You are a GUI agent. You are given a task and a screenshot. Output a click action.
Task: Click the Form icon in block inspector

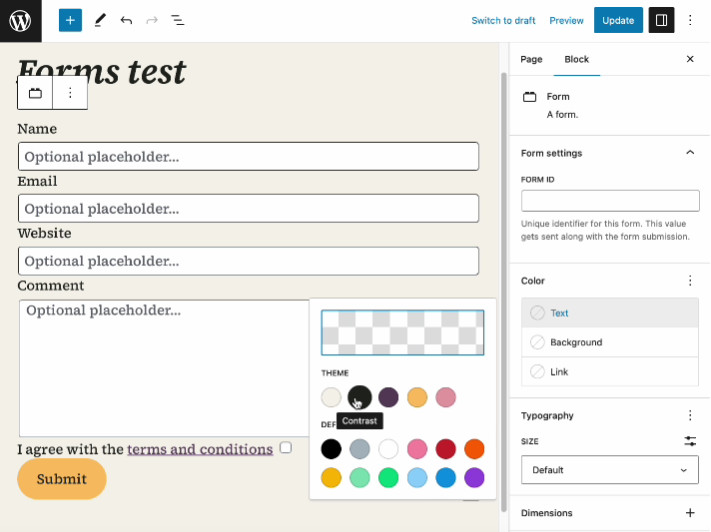pyautogui.click(x=529, y=97)
